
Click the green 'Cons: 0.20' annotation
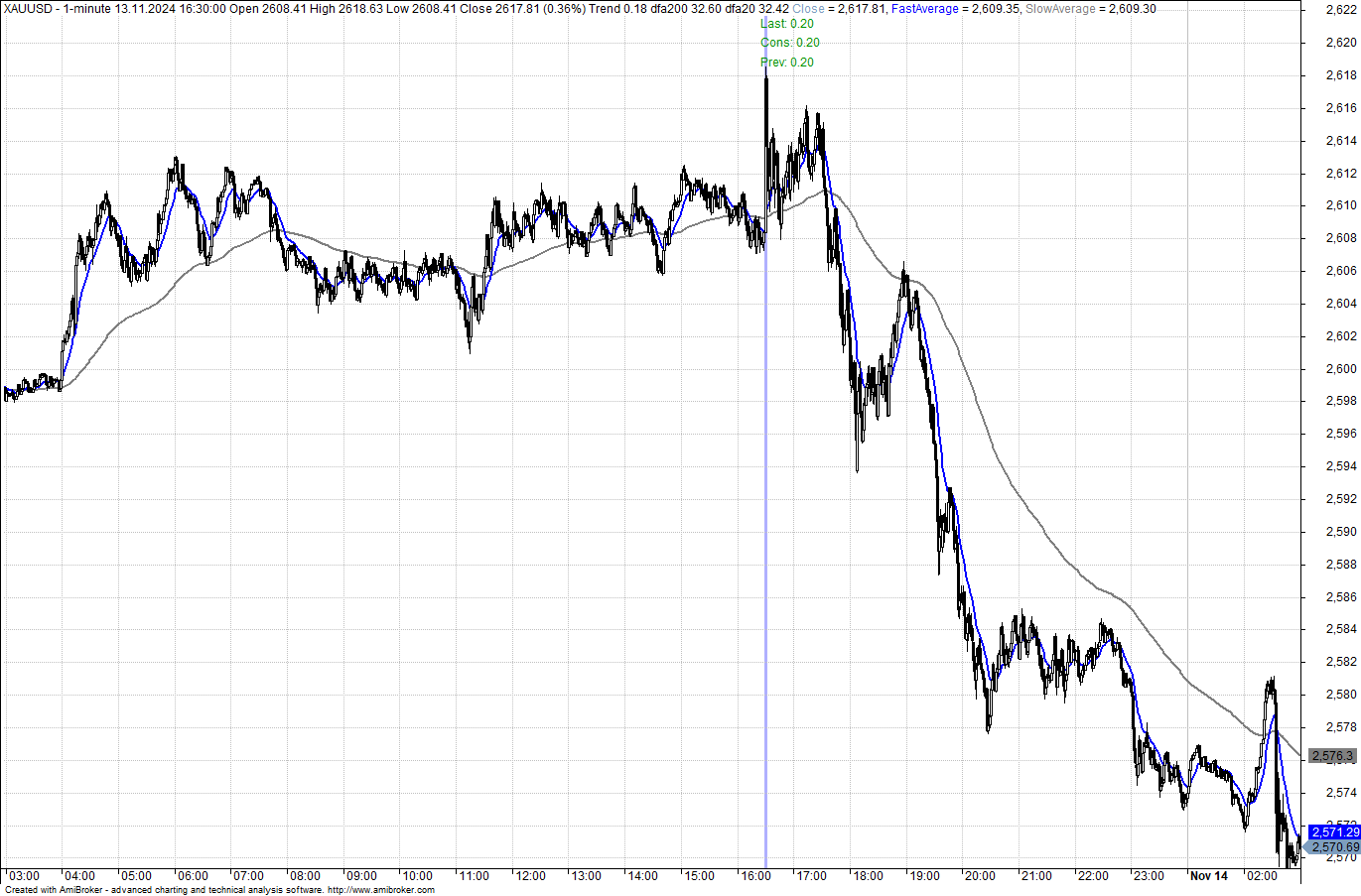[790, 43]
